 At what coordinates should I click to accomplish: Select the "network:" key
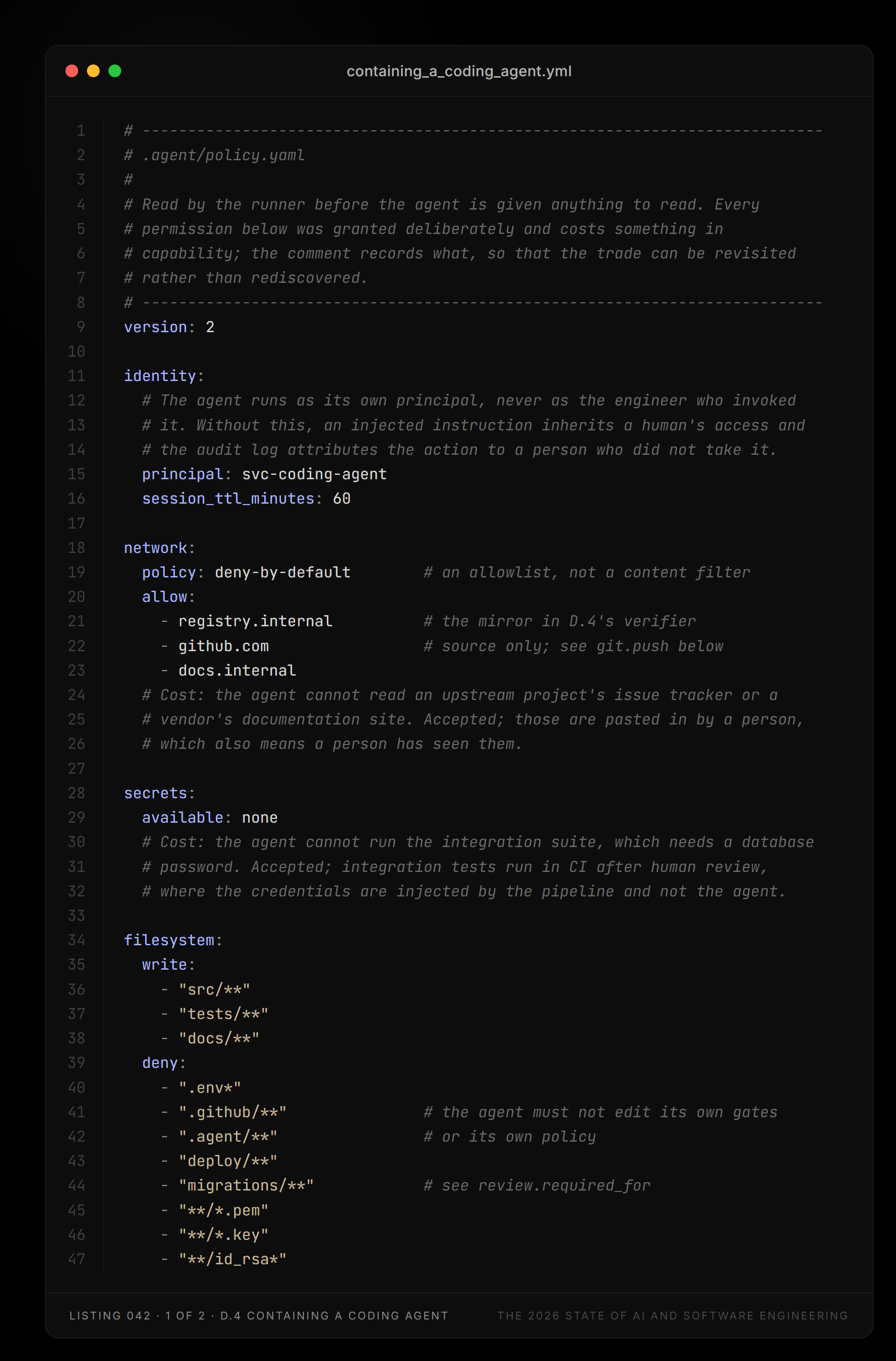tap(160, 548)
